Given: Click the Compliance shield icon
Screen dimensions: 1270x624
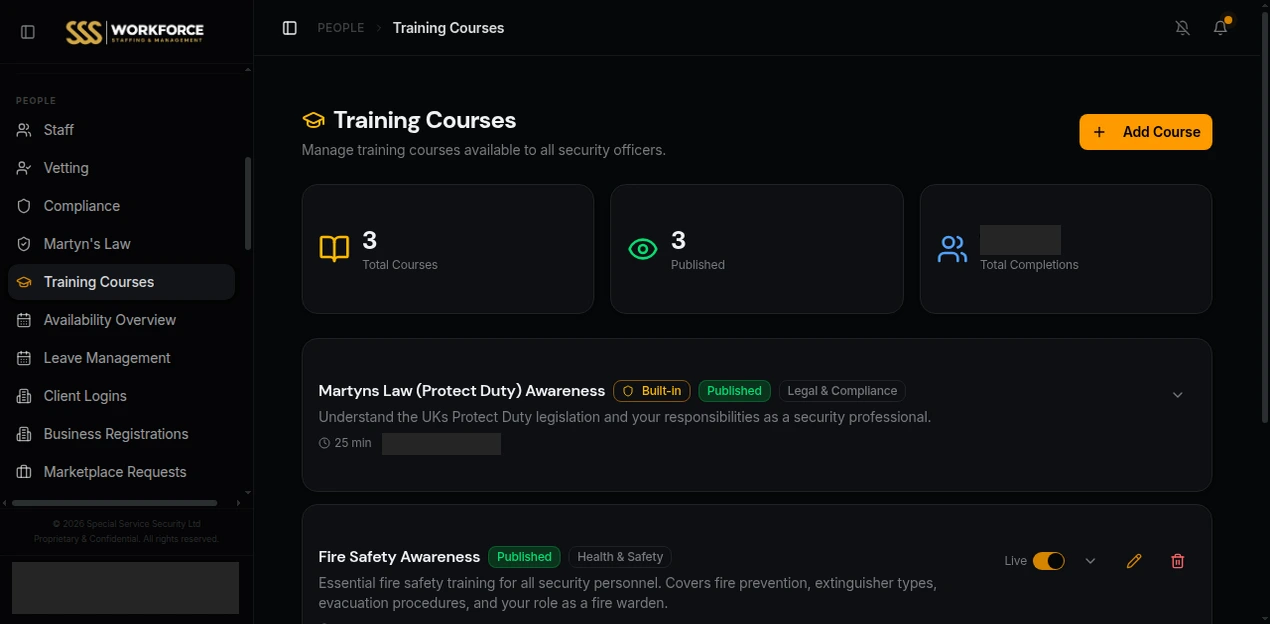Looking at the screenshot, I should coord(24,206).
